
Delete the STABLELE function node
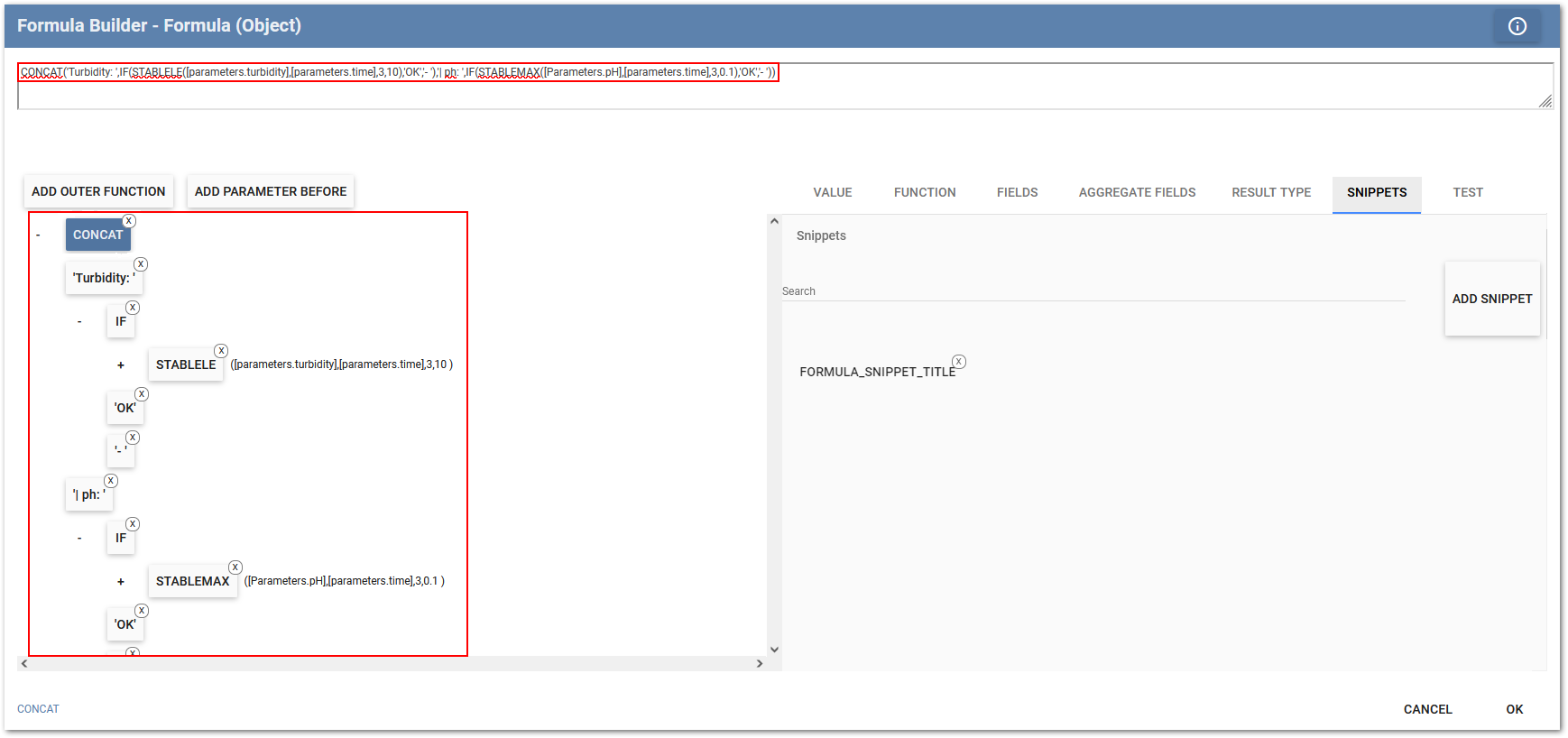tap(221, 351)
